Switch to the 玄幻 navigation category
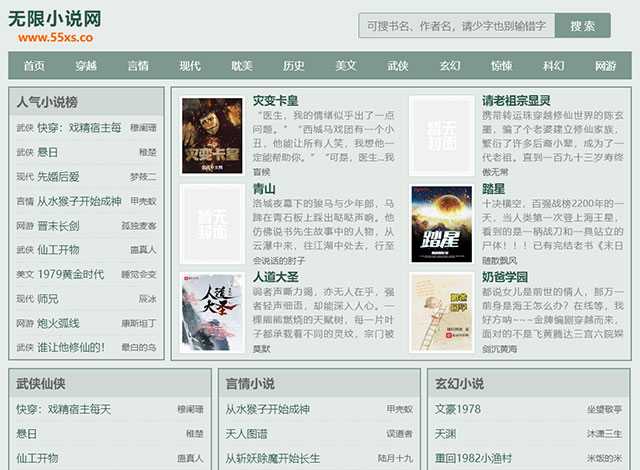 pyautogui.click(x=450, y=66)
